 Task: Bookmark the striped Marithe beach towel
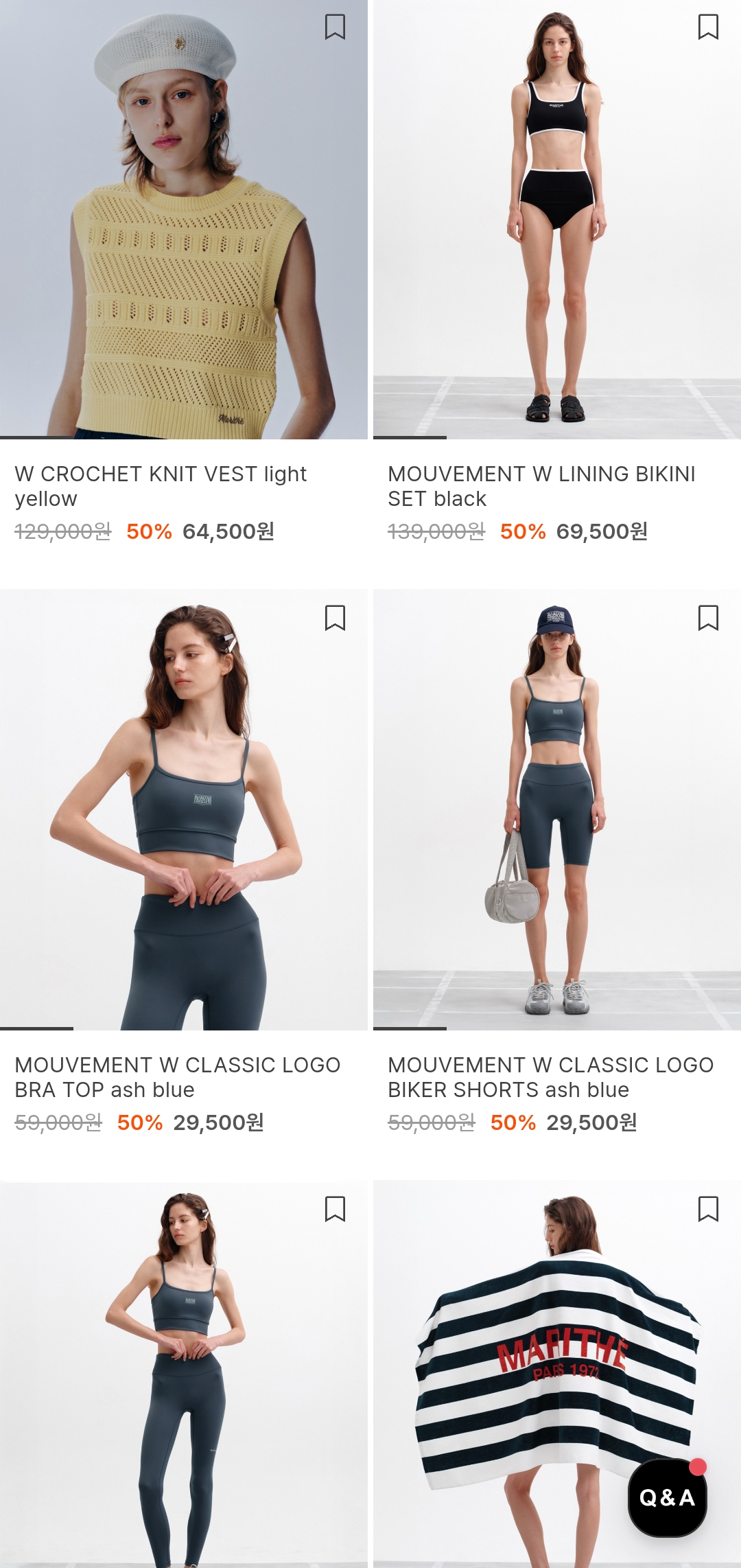tap(708, 1209)
